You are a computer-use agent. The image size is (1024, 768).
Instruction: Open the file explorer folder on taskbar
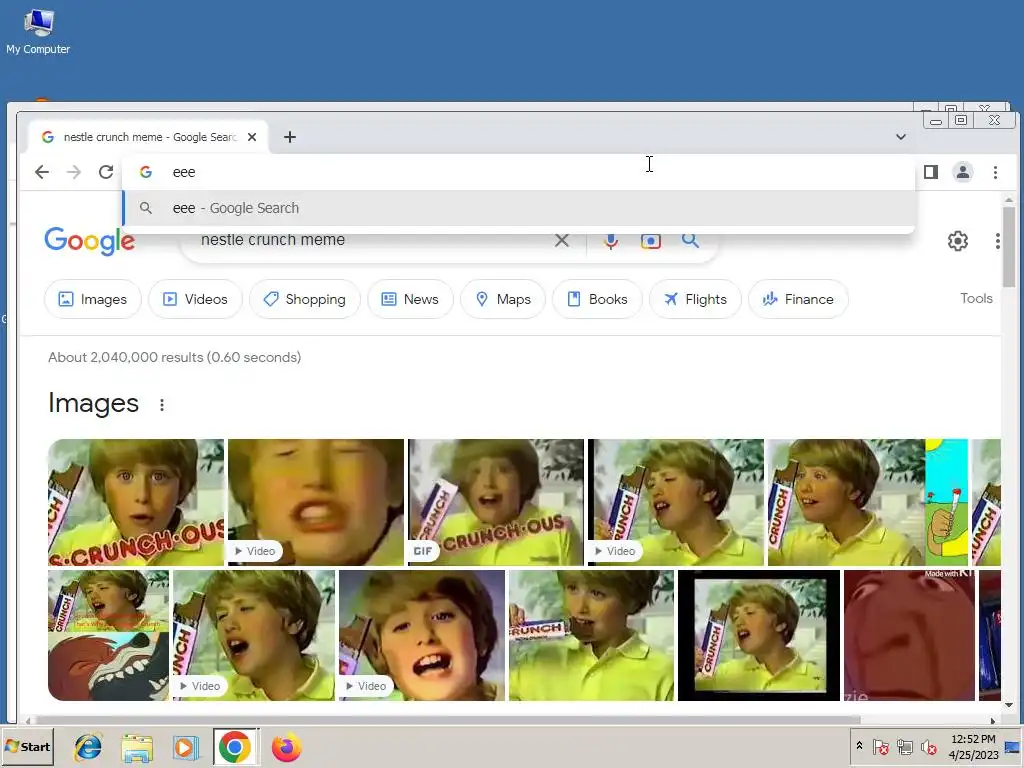[138, 748]
